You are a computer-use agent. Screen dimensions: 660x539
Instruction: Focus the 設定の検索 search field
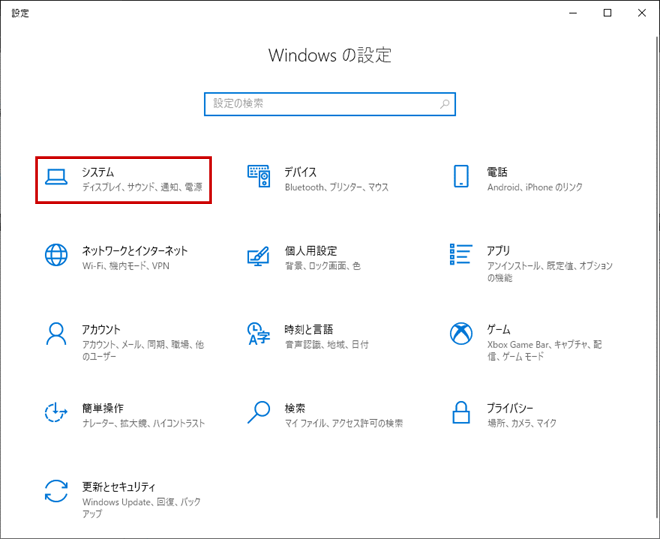tap(330, 104)
